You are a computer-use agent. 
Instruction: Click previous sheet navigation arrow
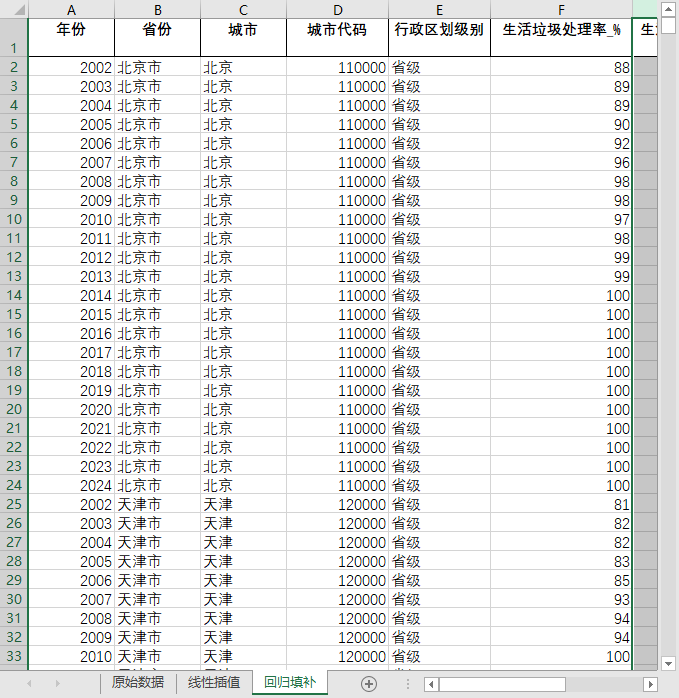(29, 683)
